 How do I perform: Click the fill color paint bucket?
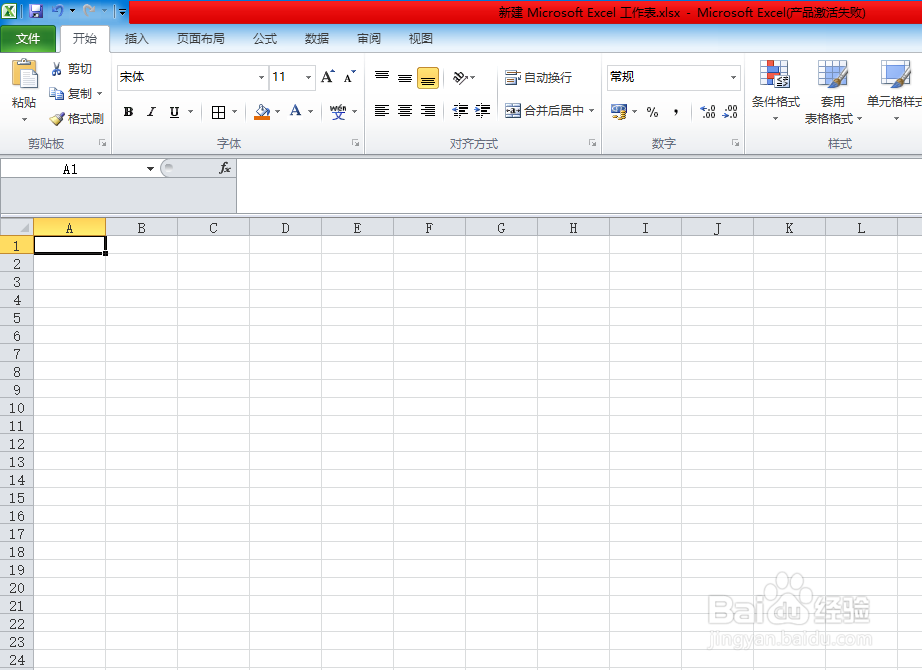[262, 111]
